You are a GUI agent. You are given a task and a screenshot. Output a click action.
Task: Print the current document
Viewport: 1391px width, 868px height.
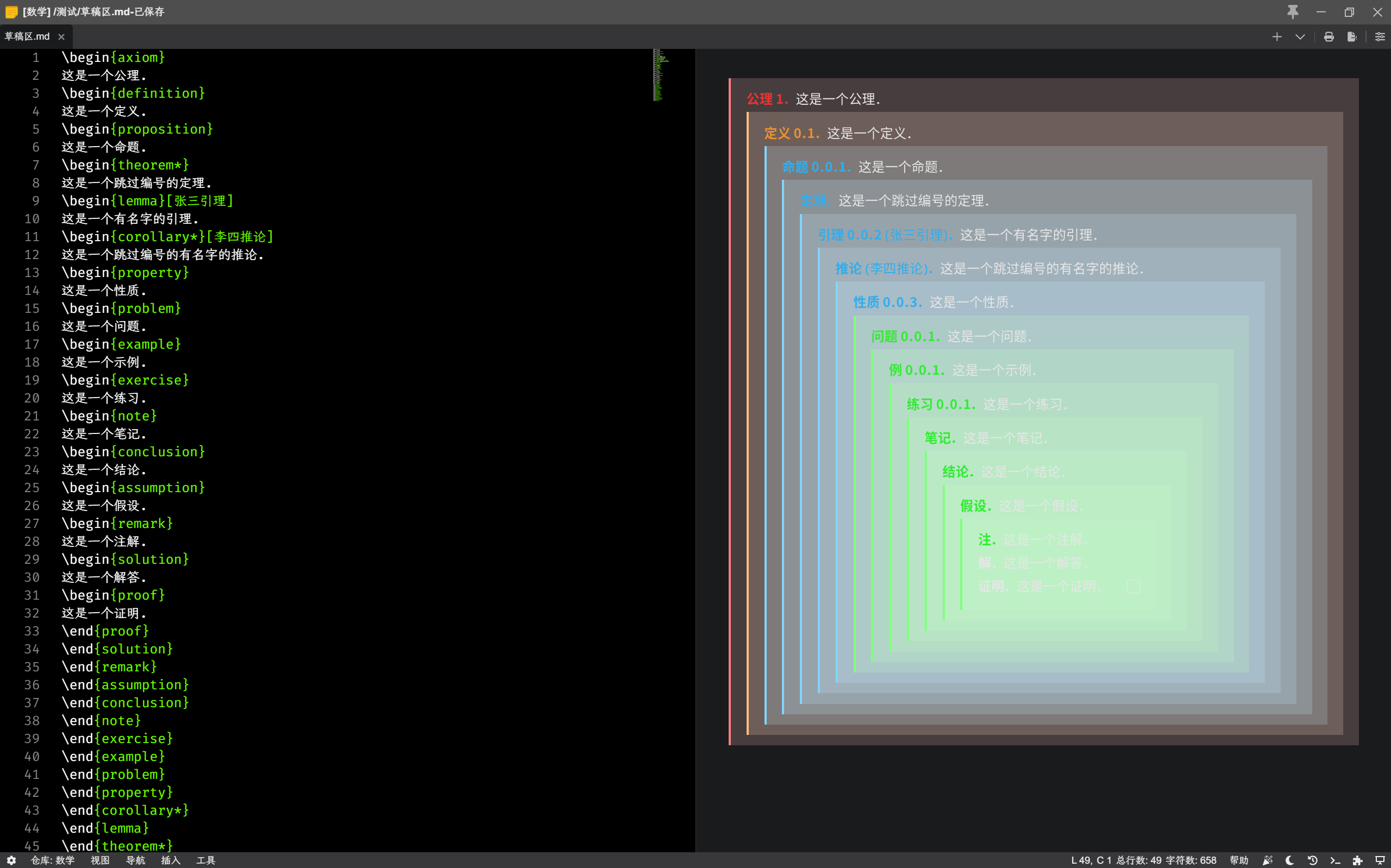(1329, 37)
